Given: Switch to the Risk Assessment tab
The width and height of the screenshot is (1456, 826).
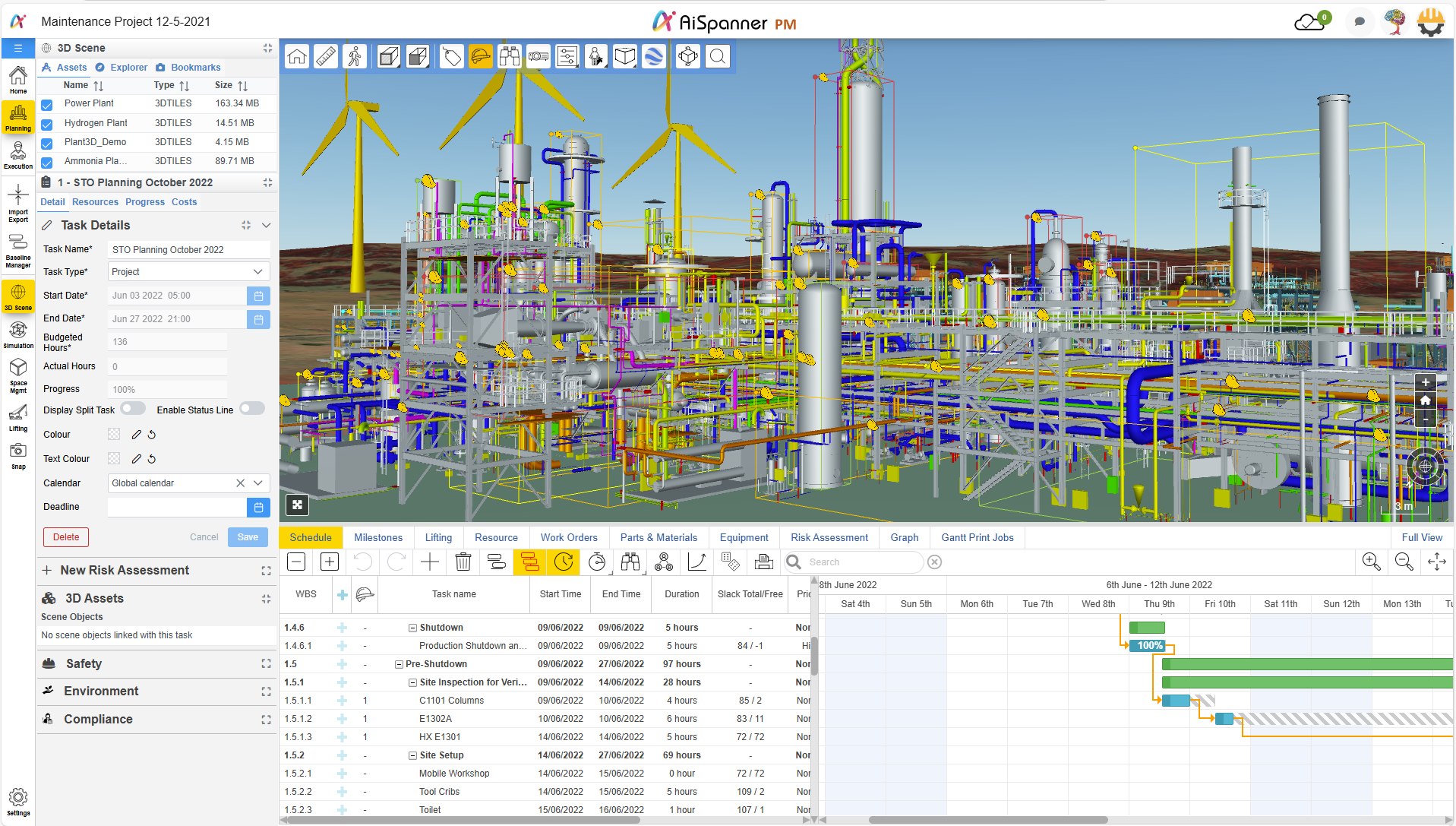Looking at the screenshot, I should (829, 538).
